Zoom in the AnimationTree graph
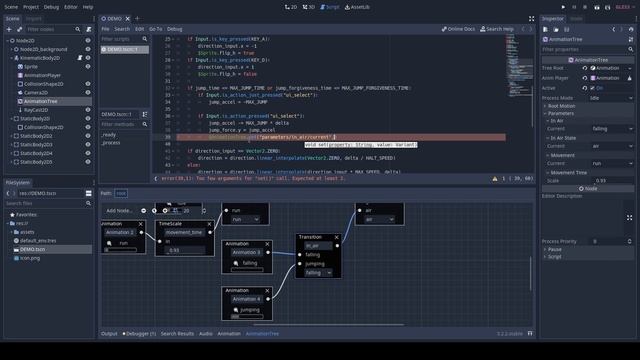Screen dimensions: 640x360 tap(165, 211)
